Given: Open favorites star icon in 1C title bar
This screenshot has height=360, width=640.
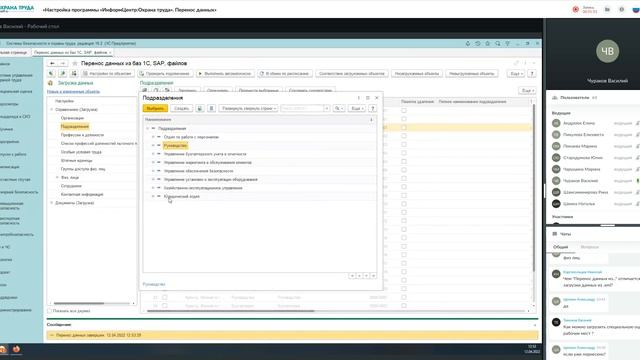Looking at the screenshot, I should [487, 43].
